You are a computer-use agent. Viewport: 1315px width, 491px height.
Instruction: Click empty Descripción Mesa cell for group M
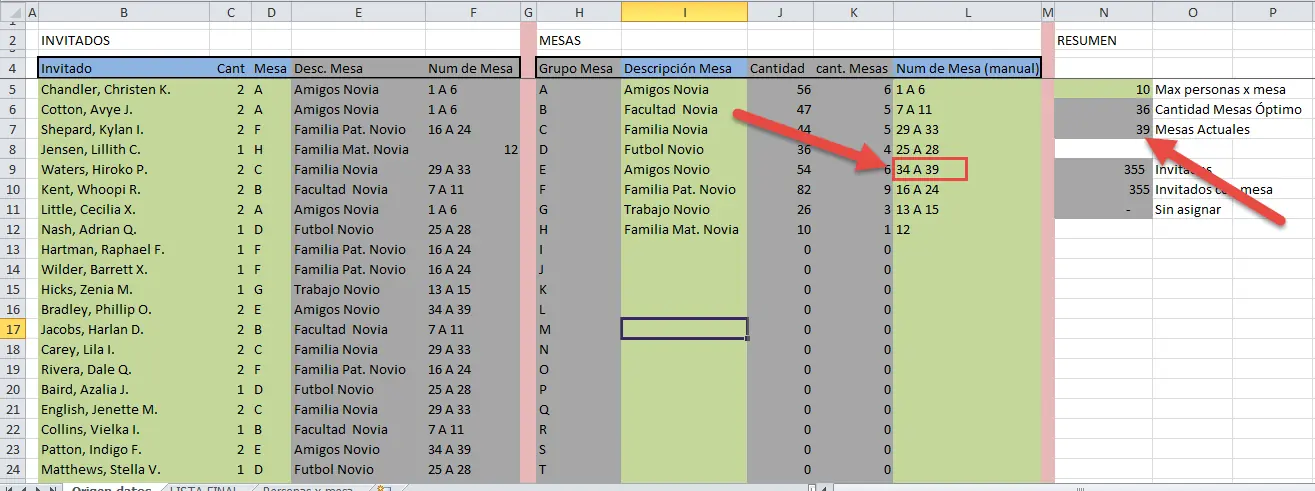click(x=684, y=329)
